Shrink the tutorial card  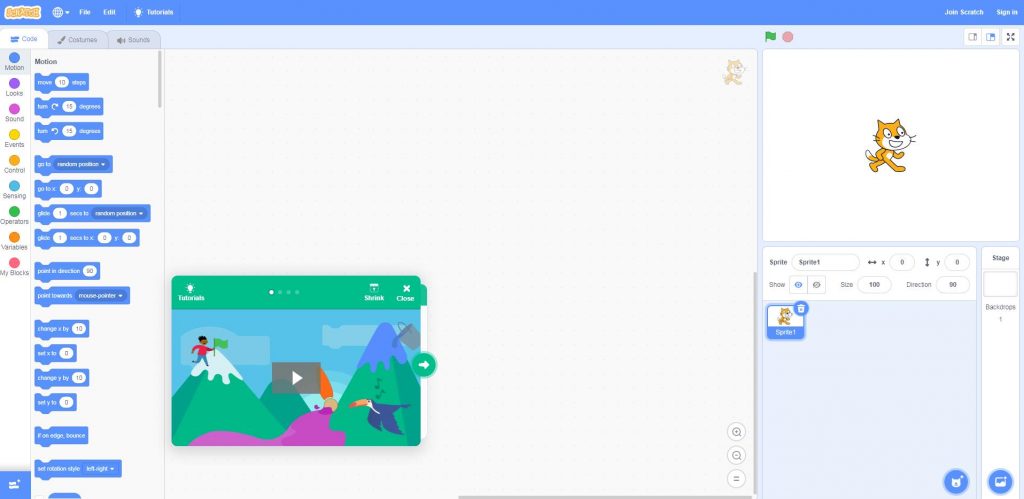pyautogui.click(x=374, y=293)
